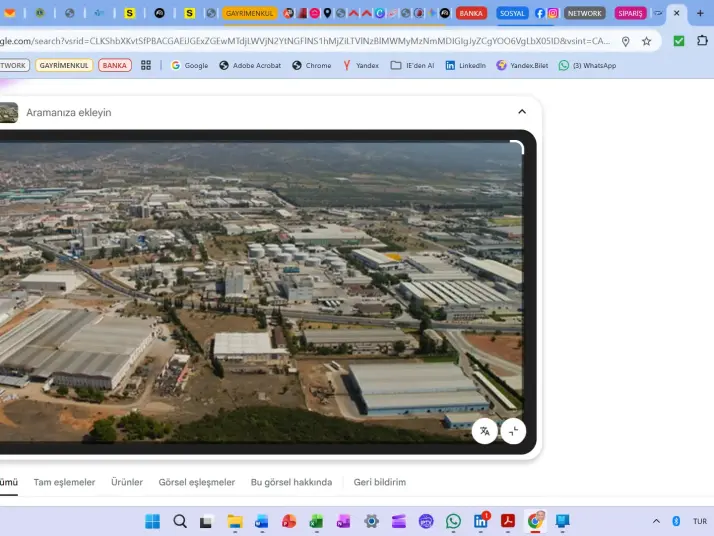
Task: Switch to the Görsel eşleşmeler tab
Action: coord(196,482)
